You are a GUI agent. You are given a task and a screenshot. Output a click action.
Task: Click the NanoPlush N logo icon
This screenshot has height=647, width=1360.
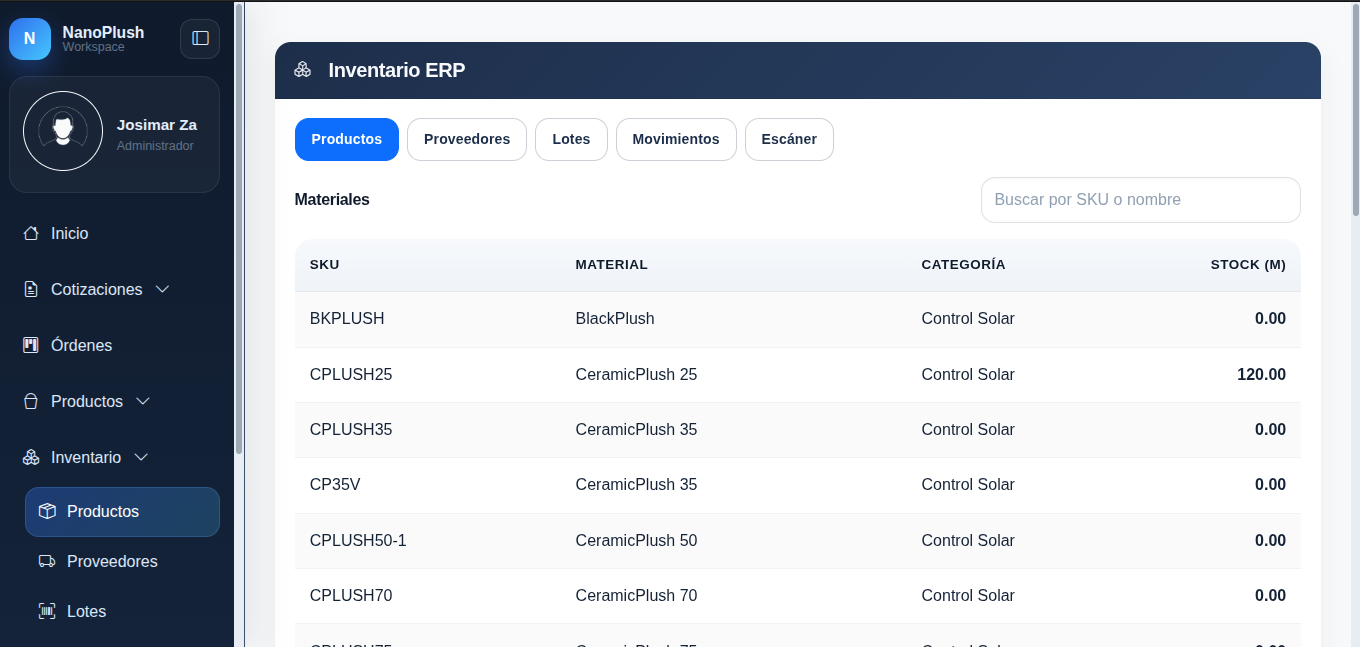(30, 39)
